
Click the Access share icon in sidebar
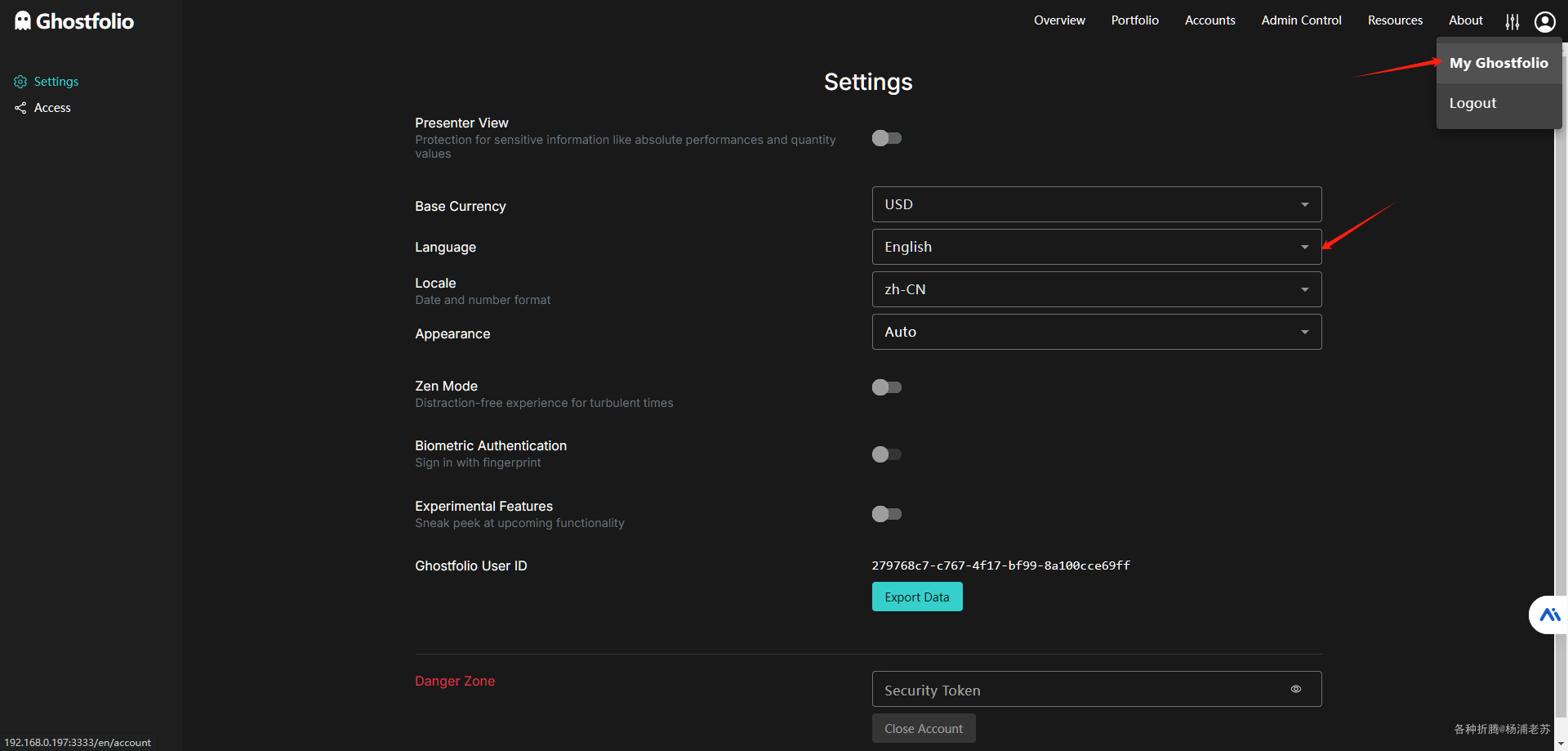point(20,108)
